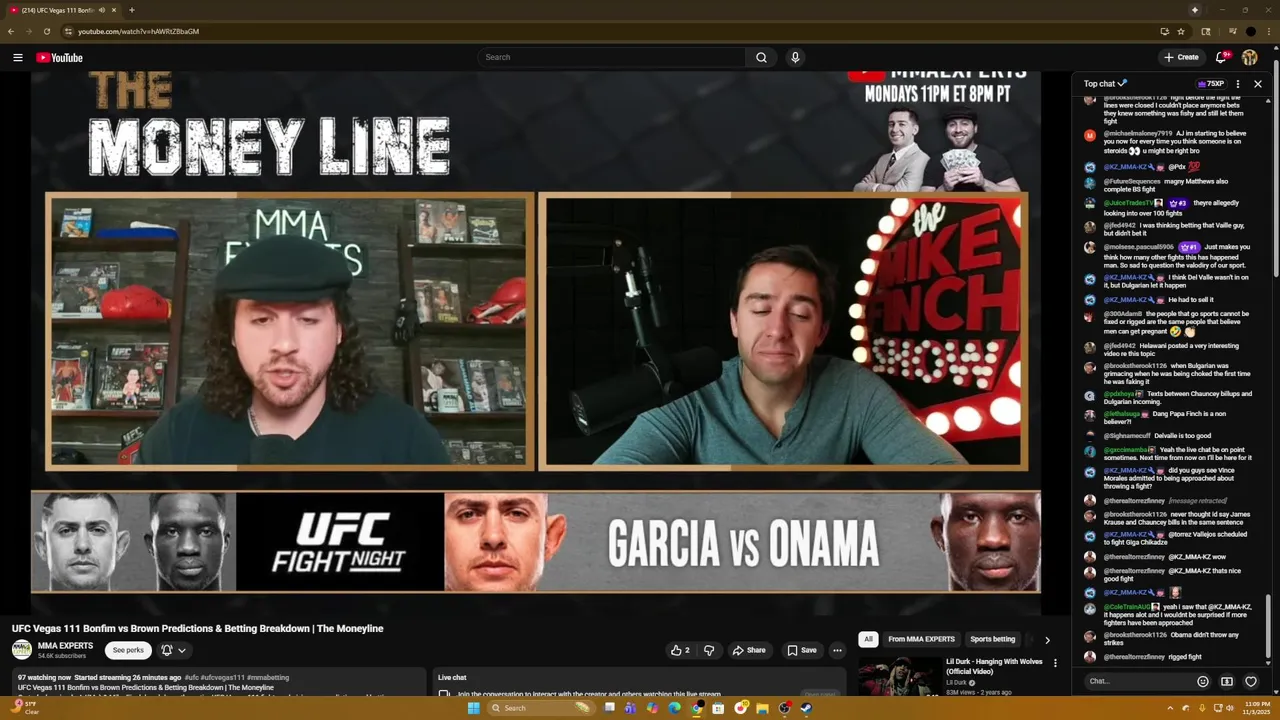Click install app icon in address bar
This screenshot has height=720, width=1280.
coord(1165,31)
